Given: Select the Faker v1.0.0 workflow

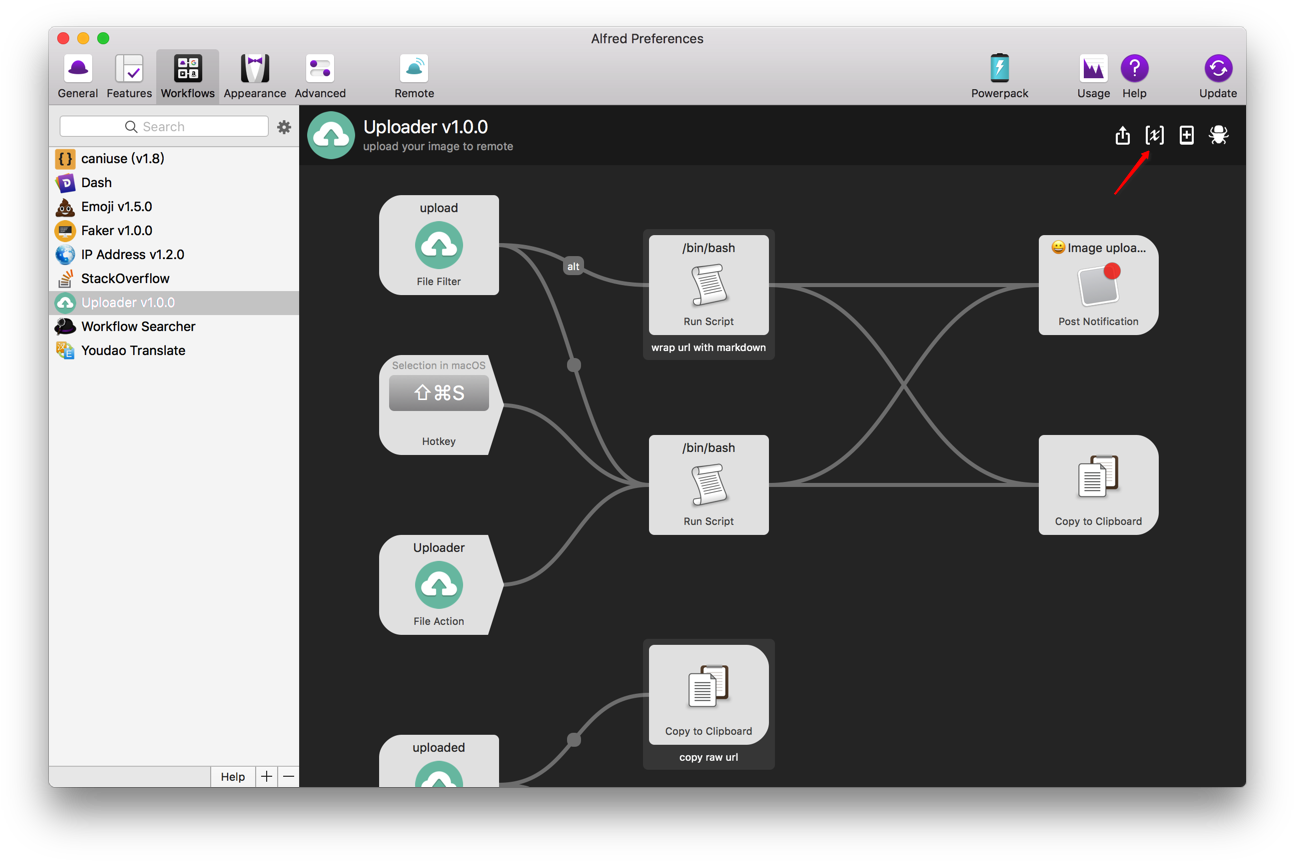Looking at the screenshot, I should pyautogui.click(x=174, y=230).
